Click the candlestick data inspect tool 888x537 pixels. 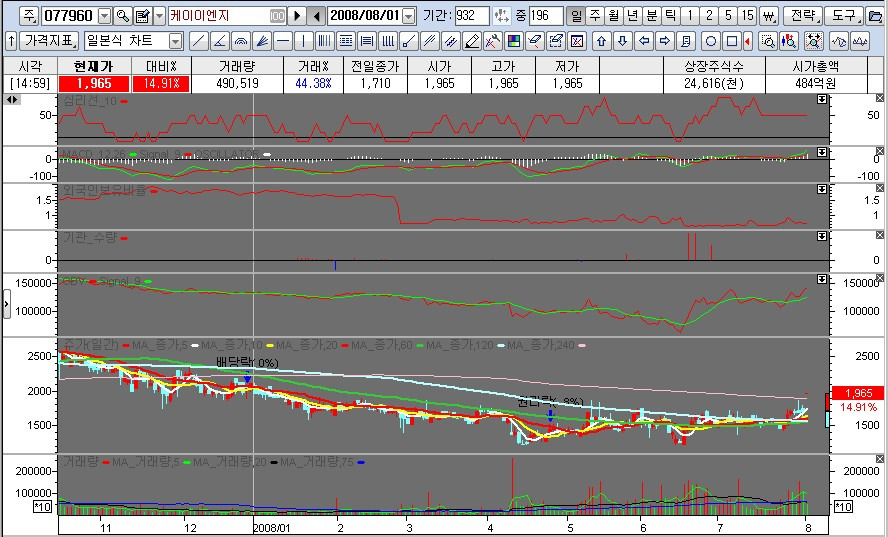pos(789,41)
